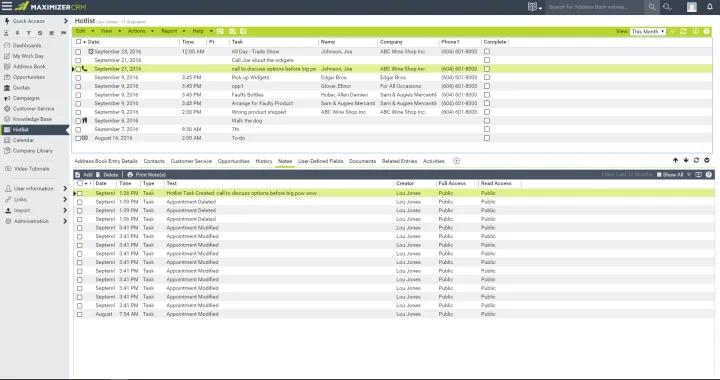Image resolution: width=720 pixels, height=380 pixels.
Task: Click the Add note button
Action: pyautogui.click(x=84, y=174)
